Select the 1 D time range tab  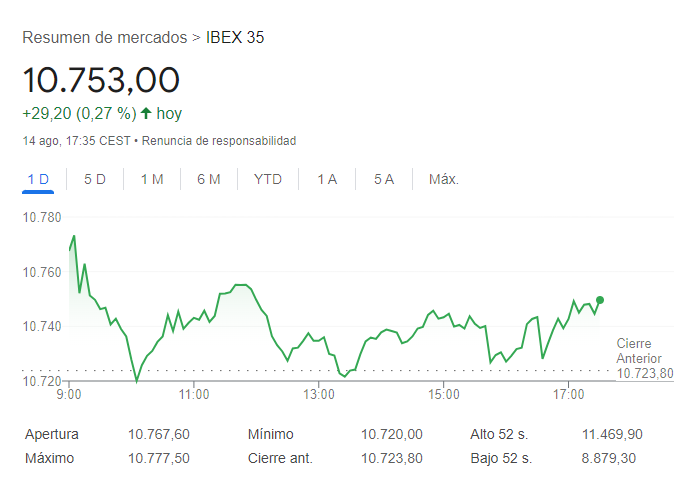[x=38, y=180]
